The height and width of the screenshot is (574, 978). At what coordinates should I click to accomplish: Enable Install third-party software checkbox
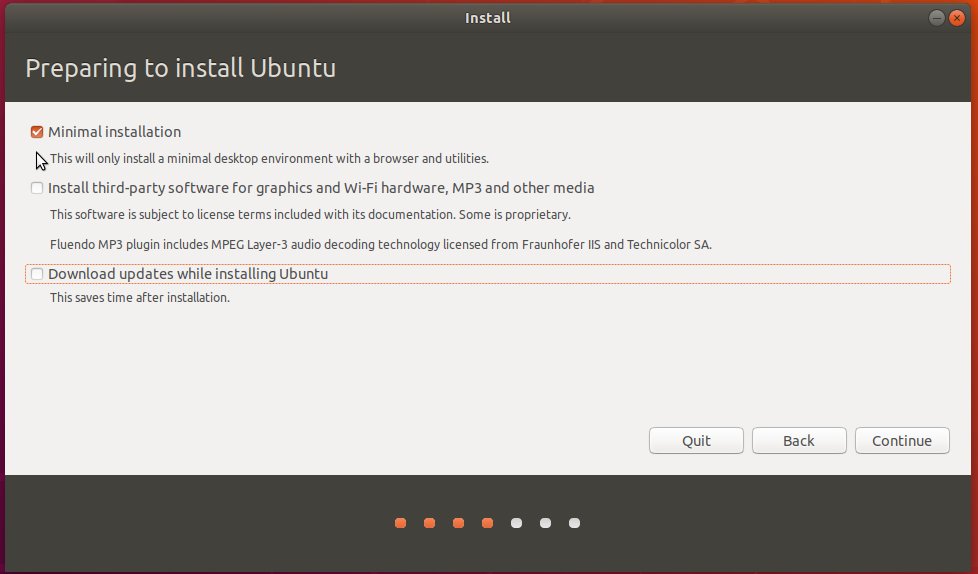coord(37,188)
